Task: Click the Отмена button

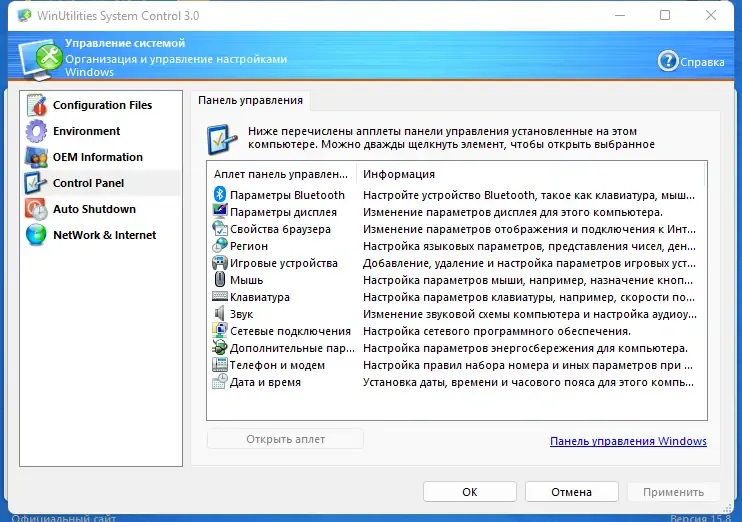Action: [x=571, y=492]
